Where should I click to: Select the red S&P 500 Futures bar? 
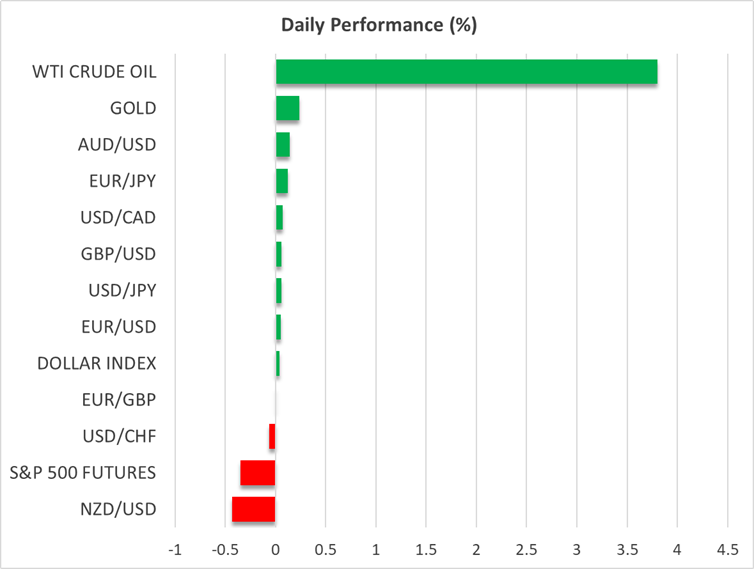pos(257,473)
